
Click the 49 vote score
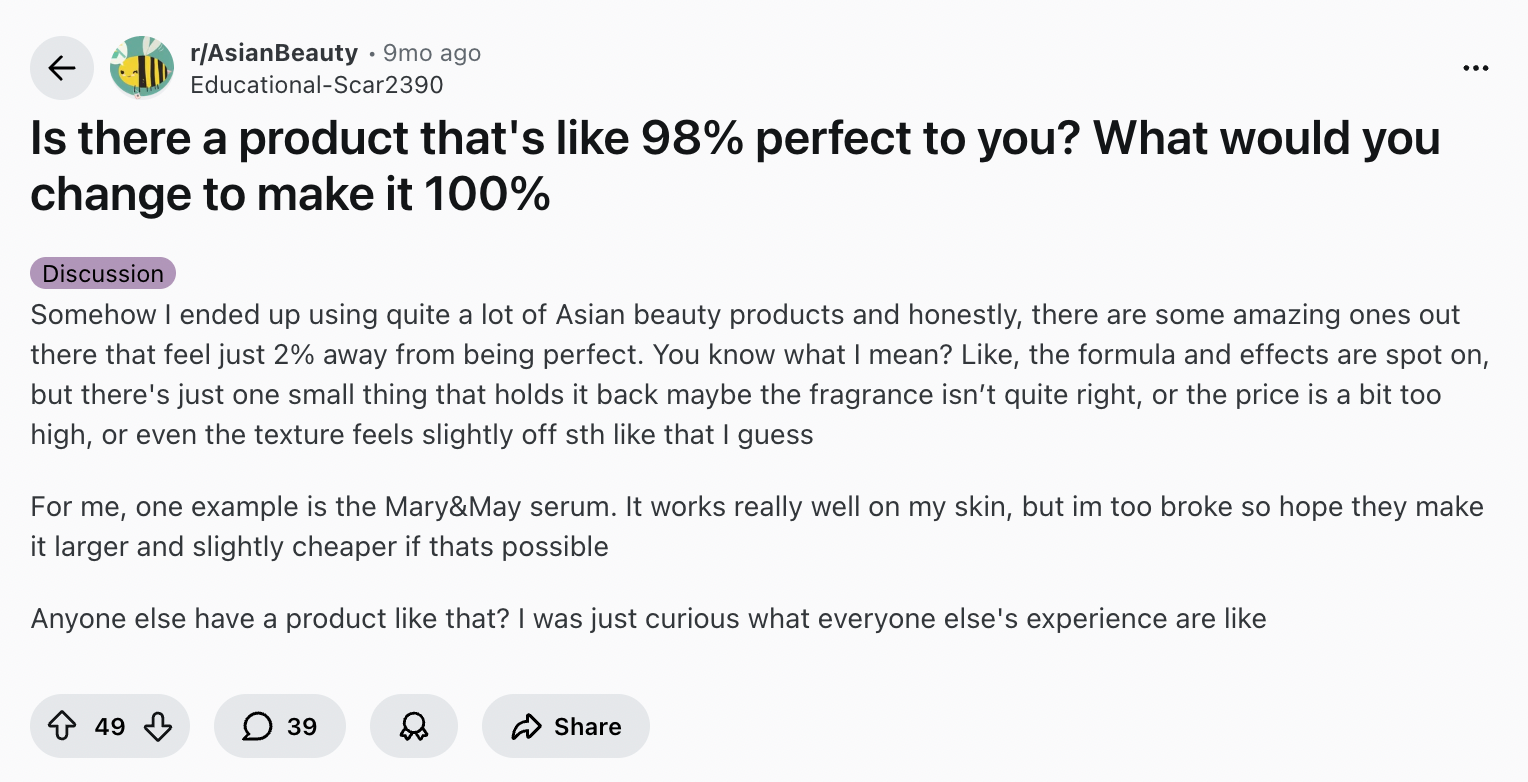[x=110, y=726]
